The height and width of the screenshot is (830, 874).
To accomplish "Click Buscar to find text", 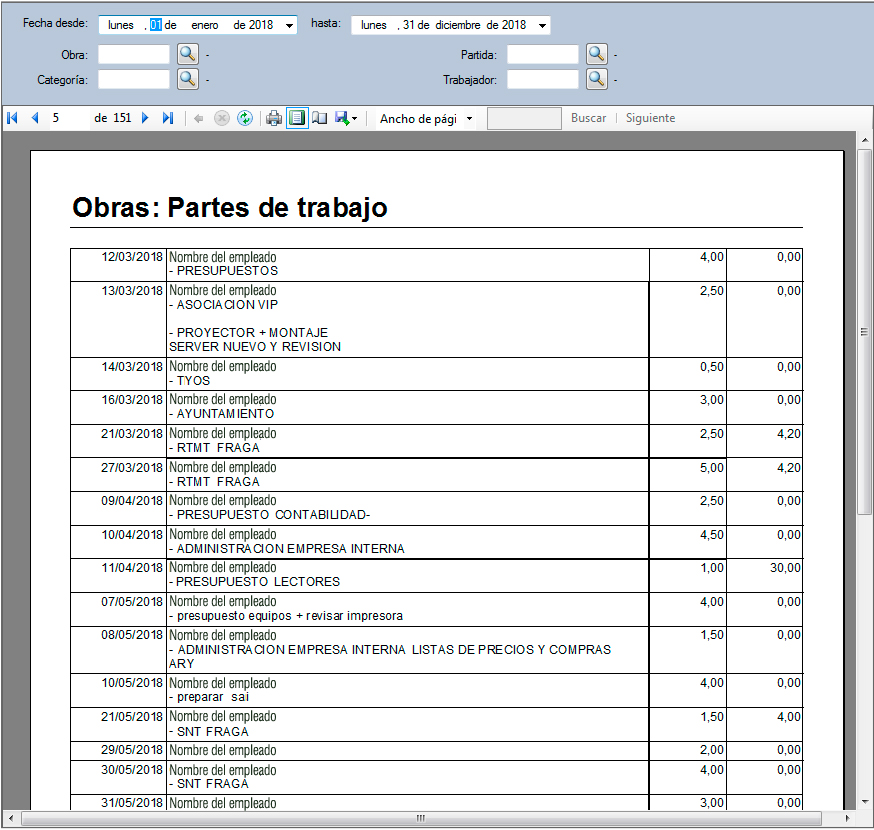I will pyautogui.click(x=589, y=118).
